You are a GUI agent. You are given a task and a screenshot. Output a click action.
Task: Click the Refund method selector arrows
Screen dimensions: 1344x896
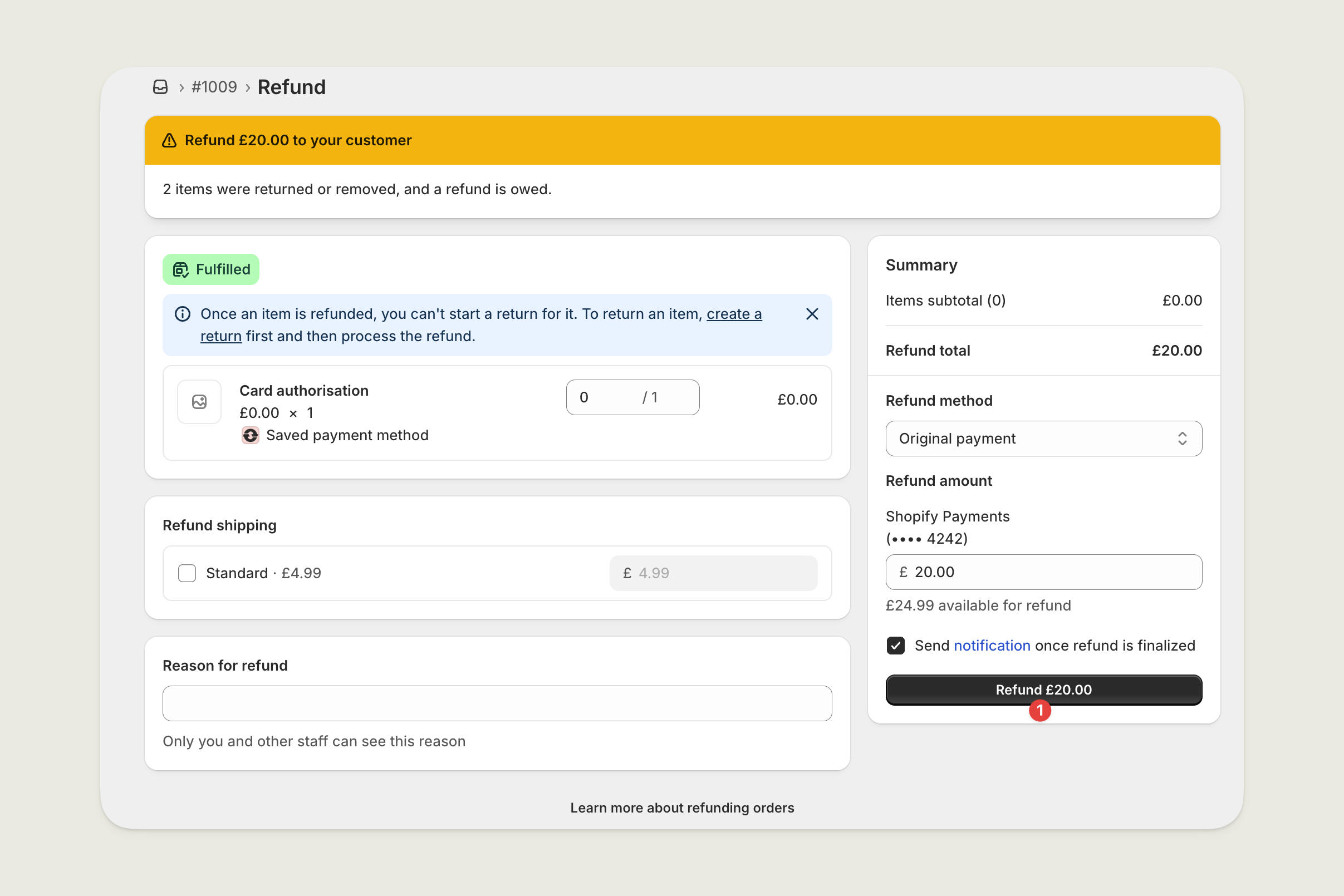1181,439
